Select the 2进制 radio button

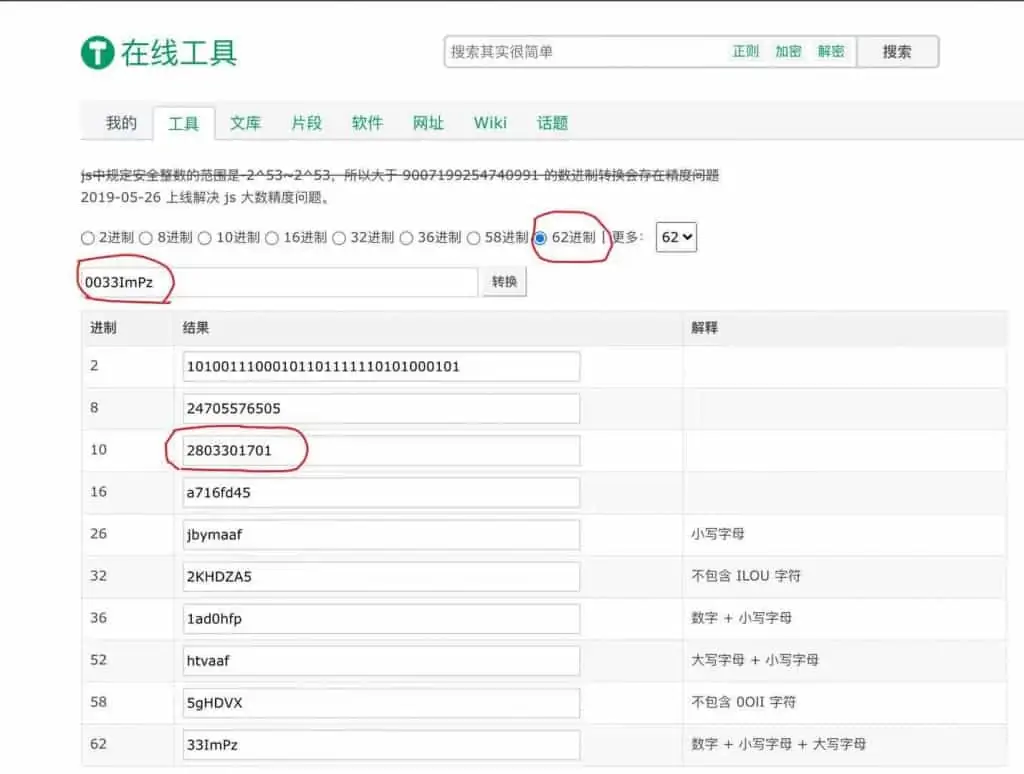tap(88, 238)
